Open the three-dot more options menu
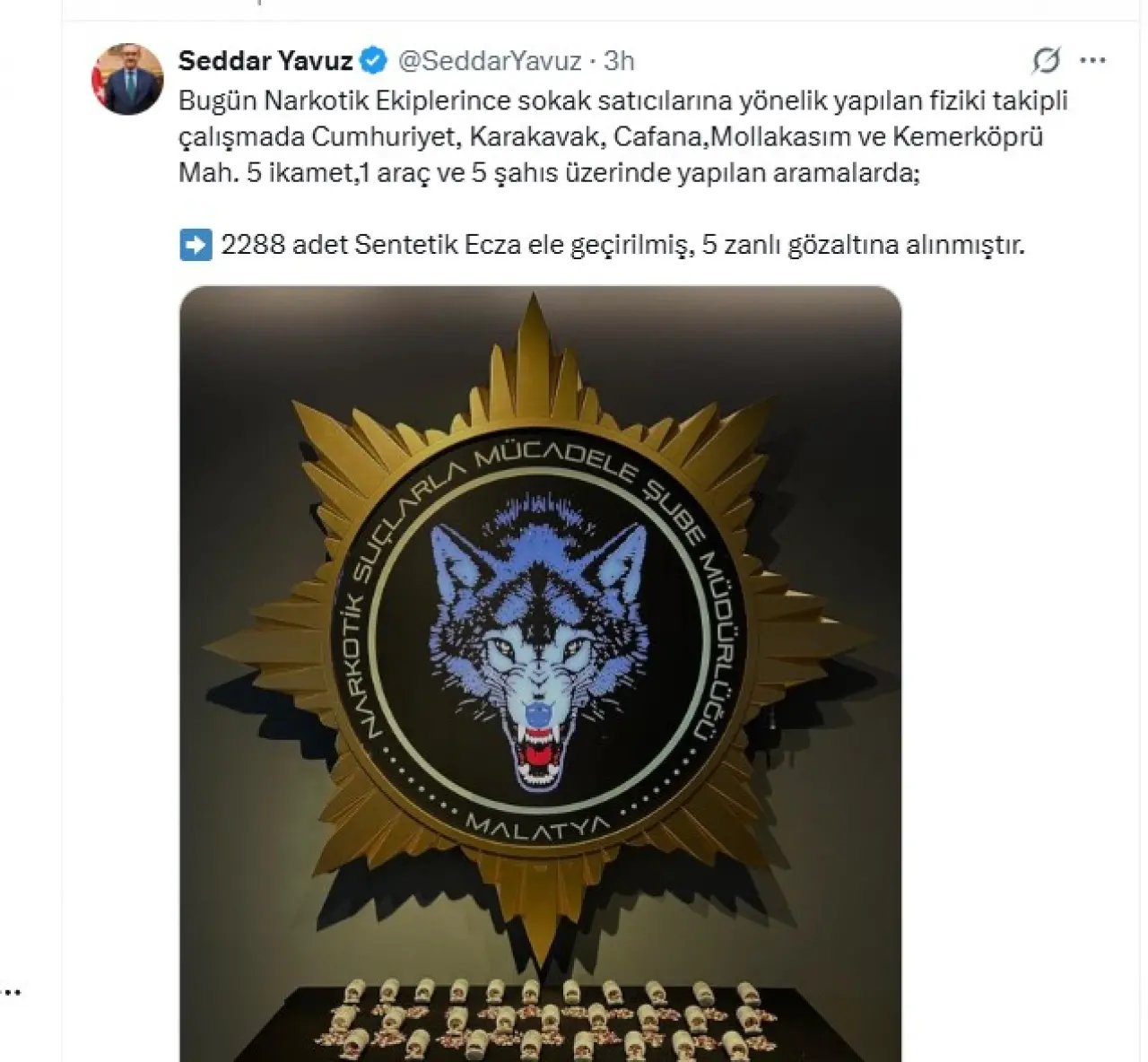This screenshot has height=1062, width=1148. (x=1092, y=61)
